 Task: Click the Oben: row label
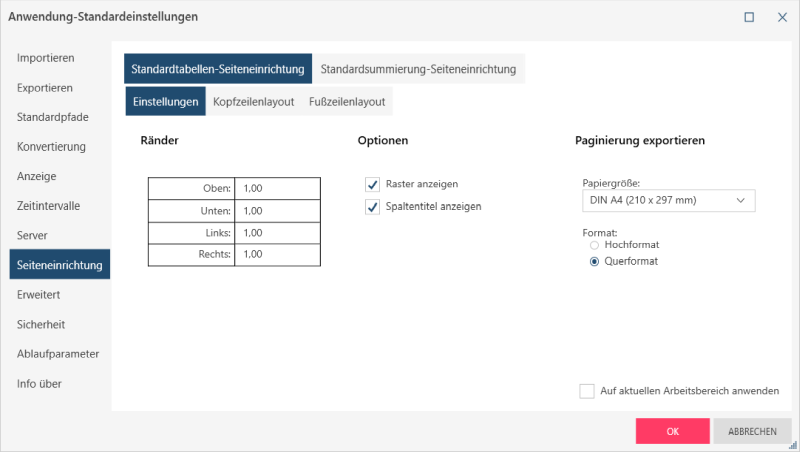pos(217,188)
